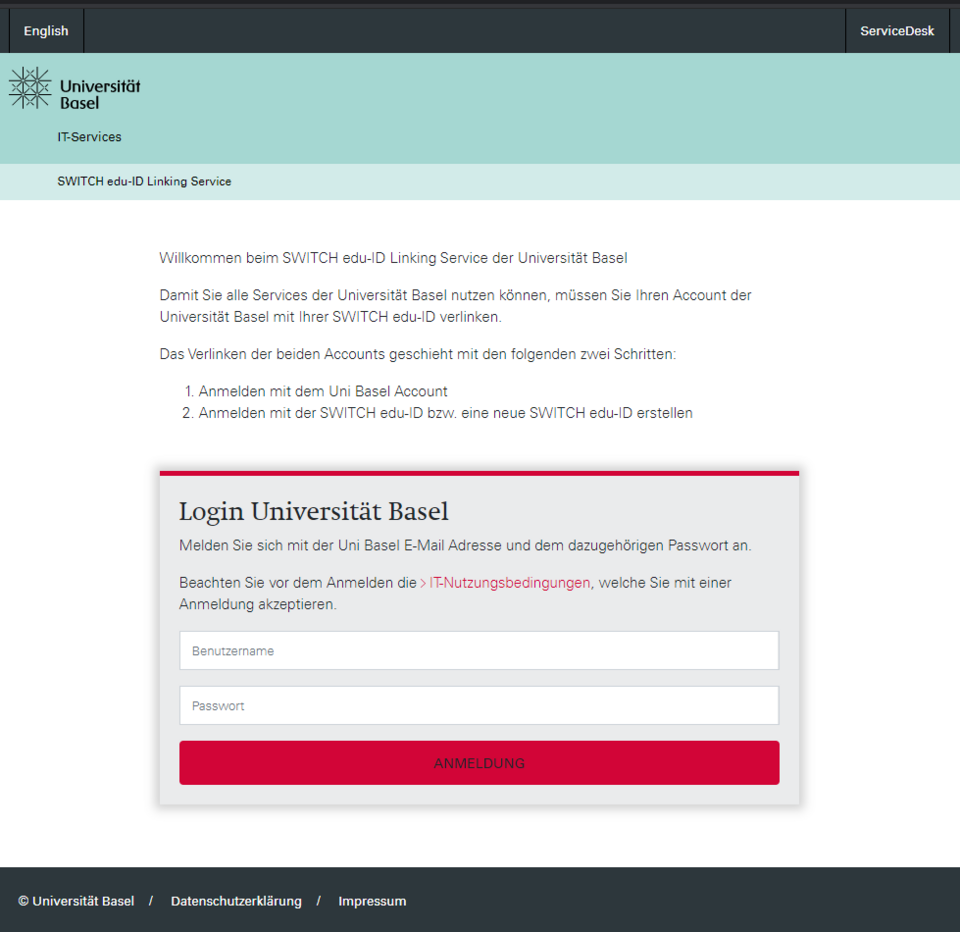Click the red chevron before IT-Nutzungsbedingungen

coord(423,583)
